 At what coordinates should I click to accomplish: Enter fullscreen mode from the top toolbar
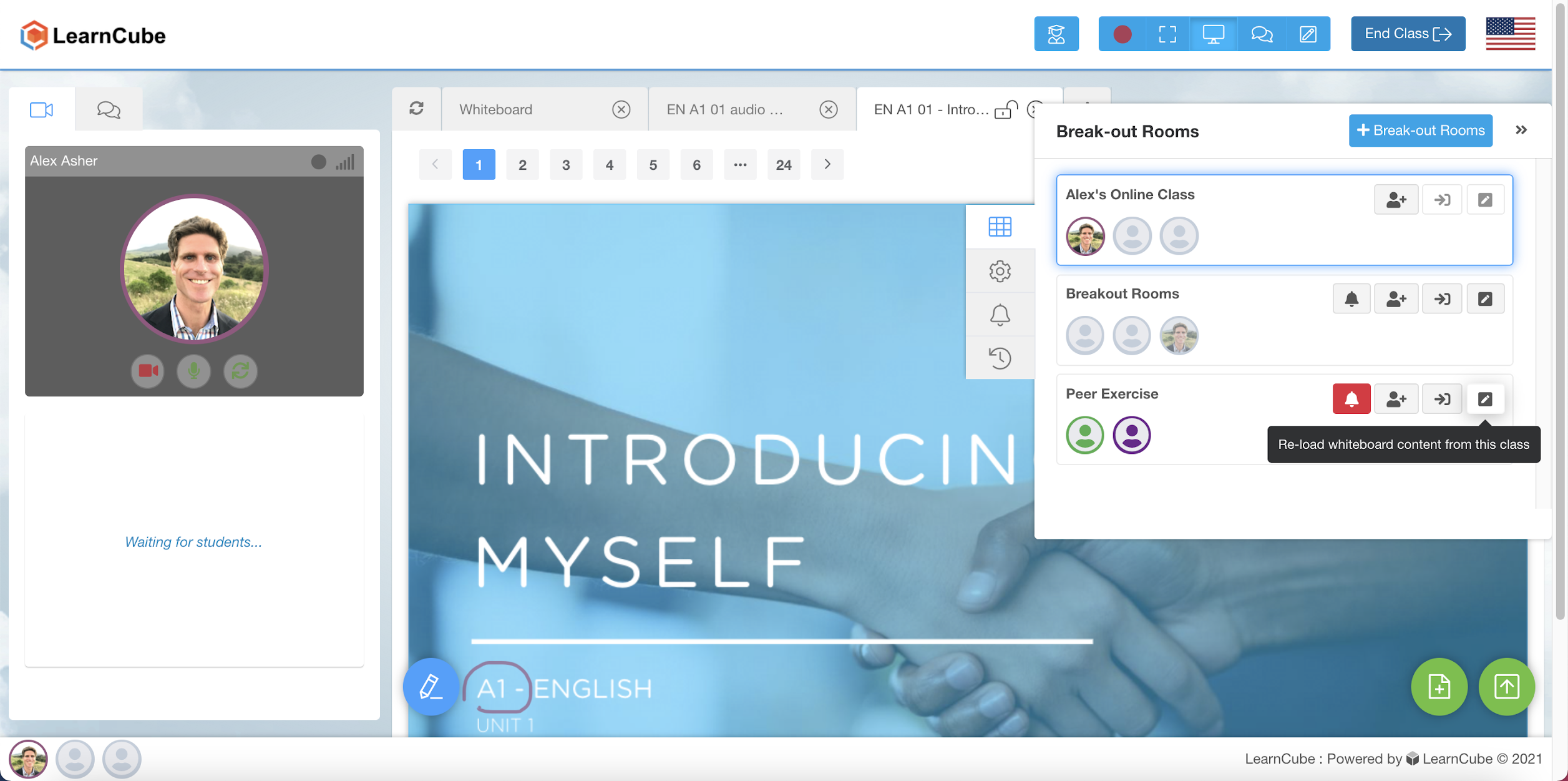coord(1167,34)
